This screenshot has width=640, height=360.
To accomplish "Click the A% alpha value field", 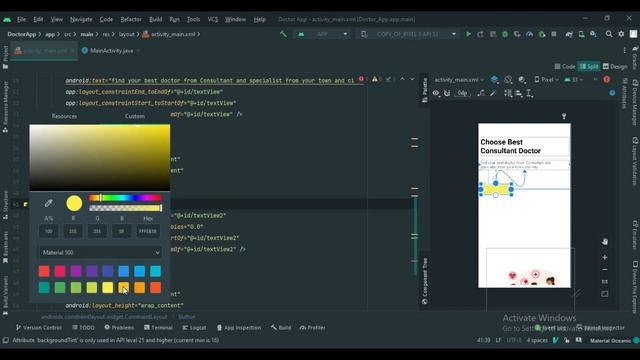I will [x=49, y=231].
